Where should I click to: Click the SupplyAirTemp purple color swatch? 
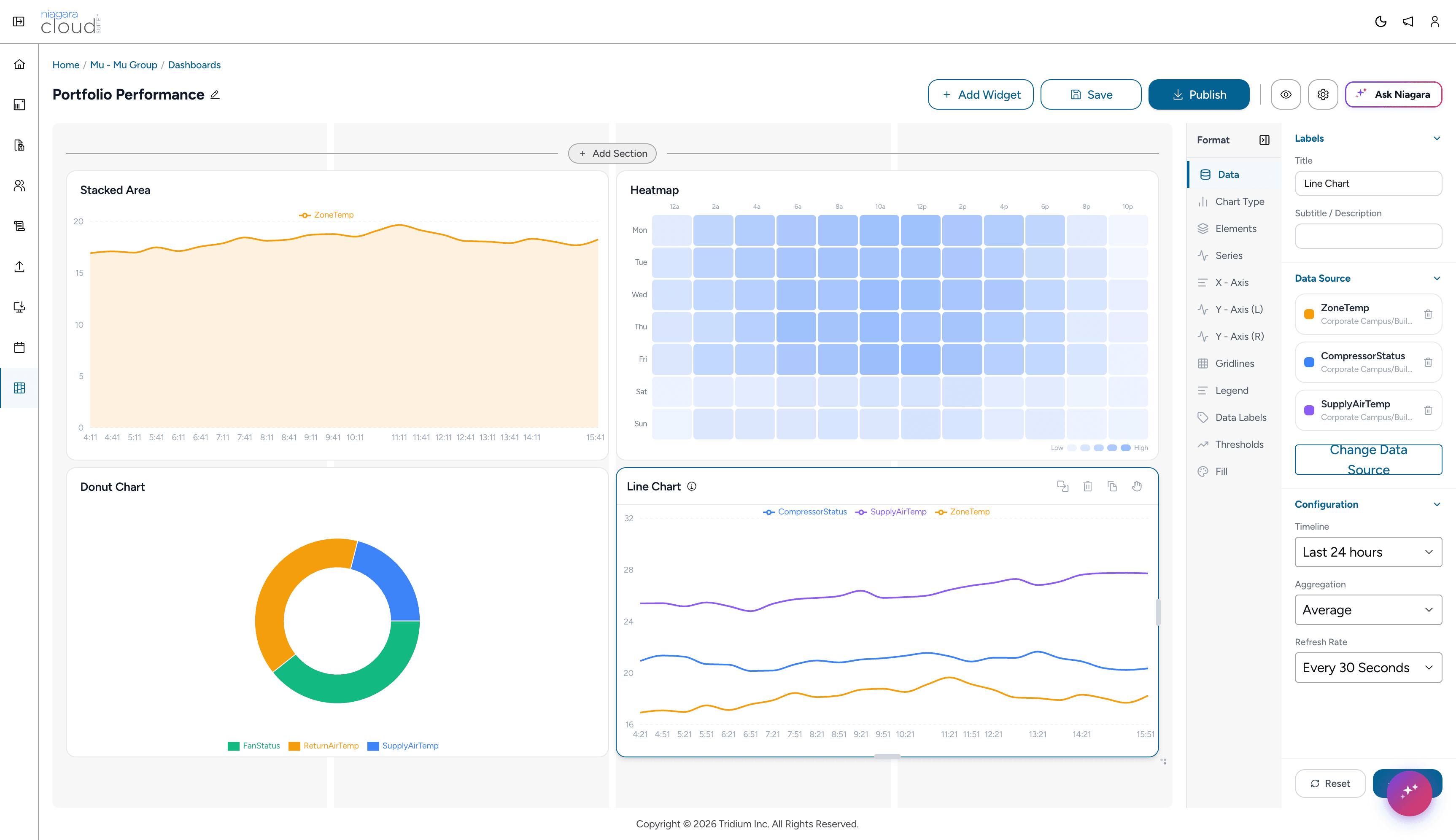click(1310, 410)
